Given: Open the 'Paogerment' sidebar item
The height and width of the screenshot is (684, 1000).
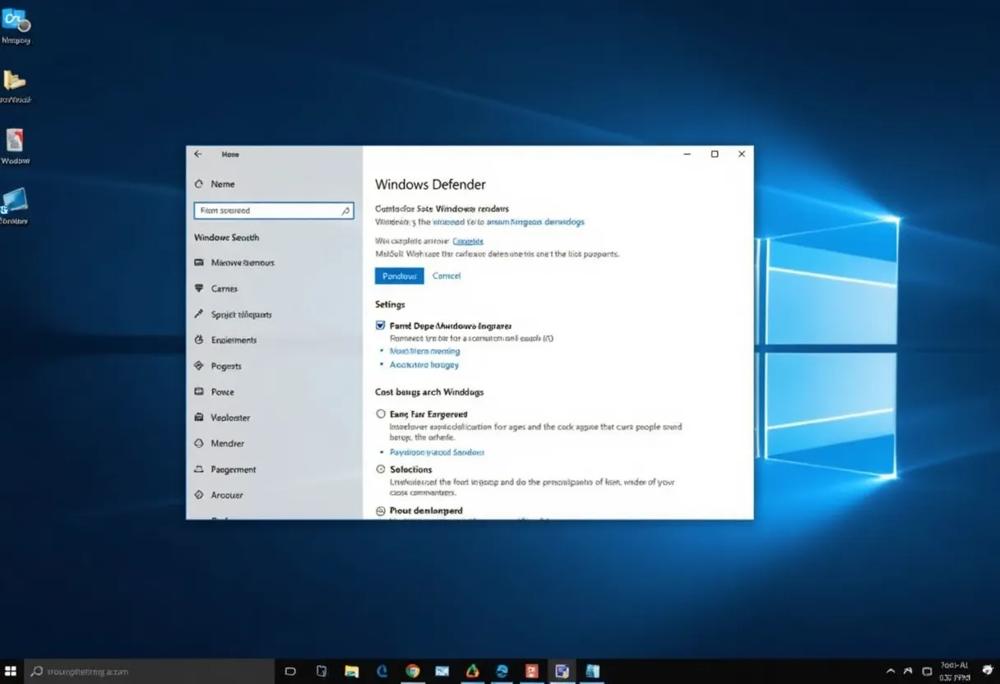Looking at the screenshot, I should [224, 469].
